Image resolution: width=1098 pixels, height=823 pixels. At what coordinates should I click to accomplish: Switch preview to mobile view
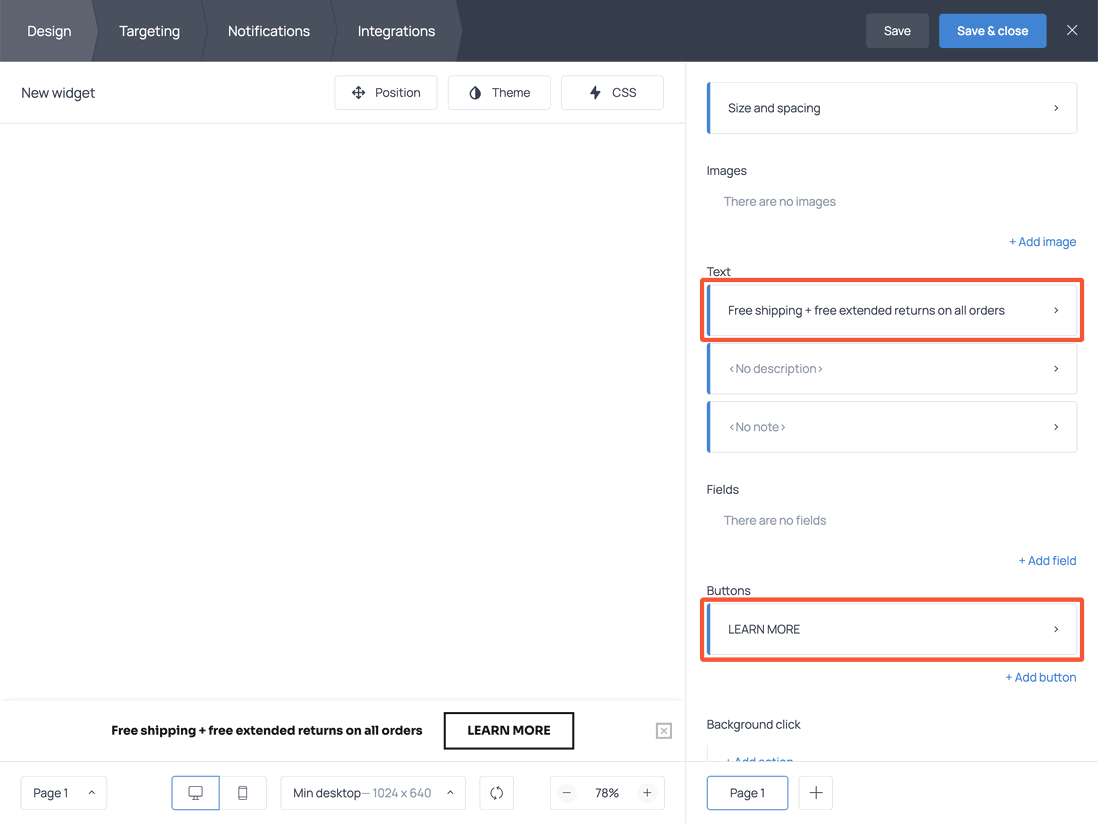coord(242,792)
